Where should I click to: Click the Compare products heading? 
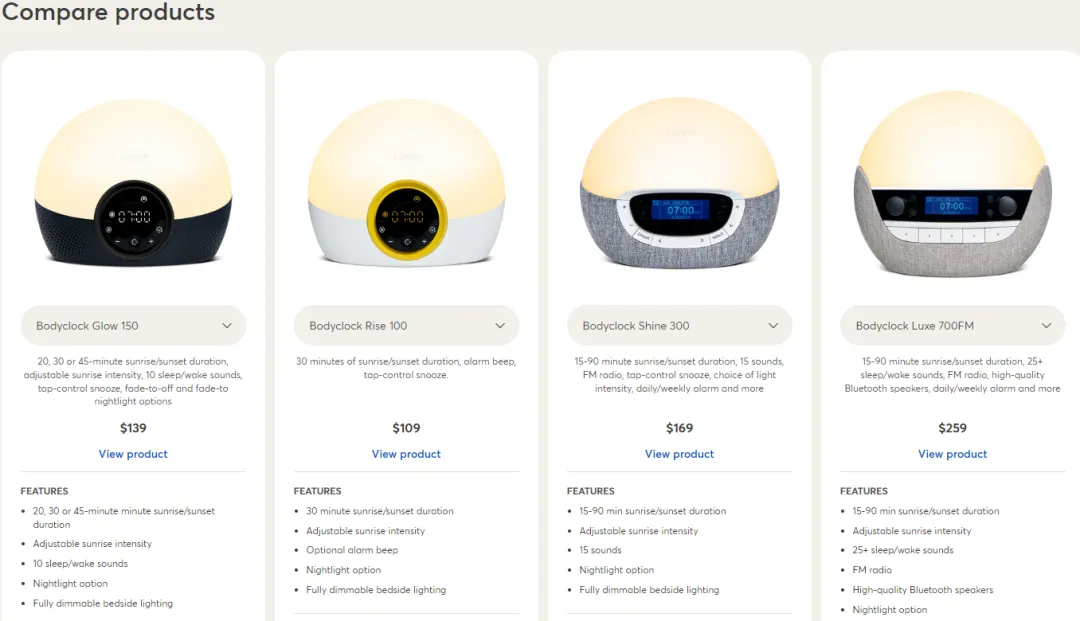(108, 13)
